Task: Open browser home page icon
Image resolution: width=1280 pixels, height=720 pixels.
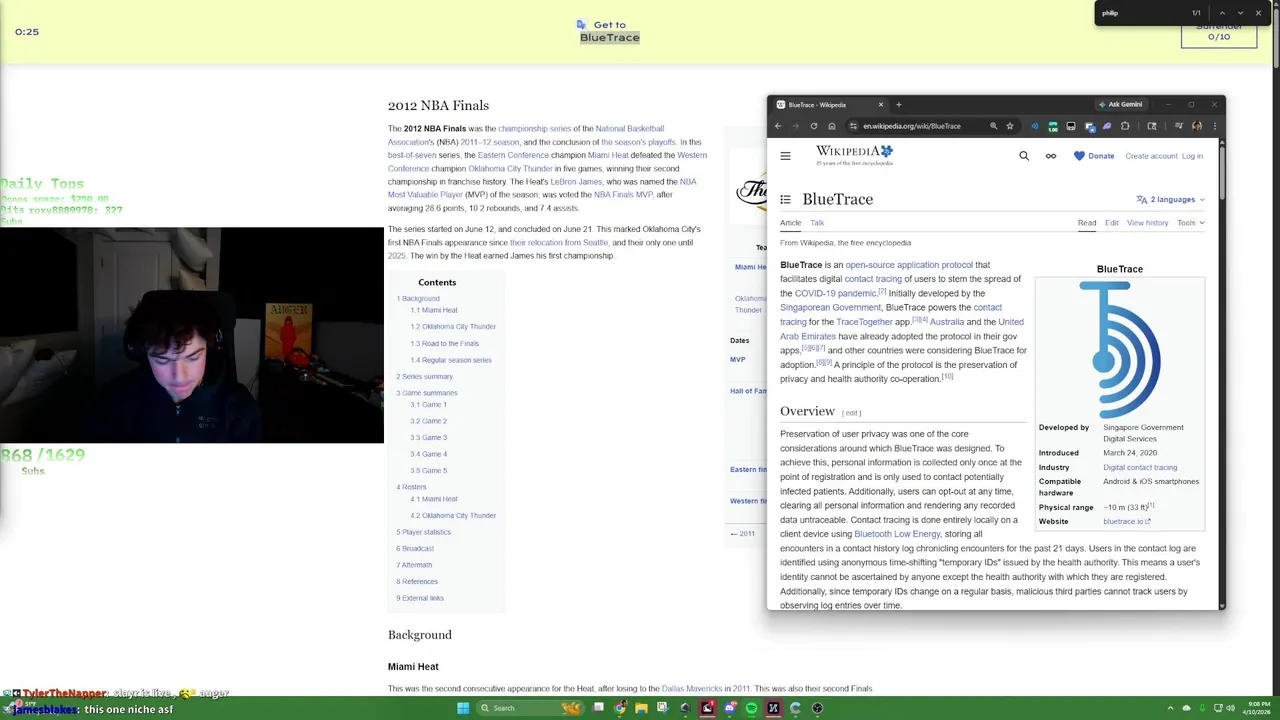Action: tap(831, 126)
